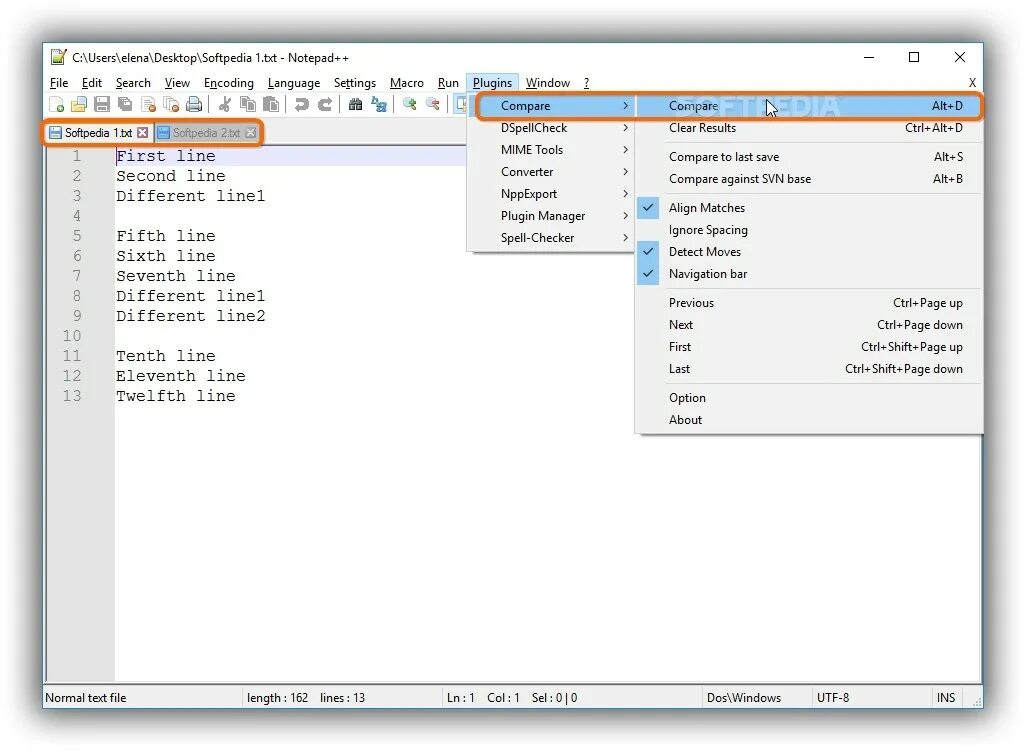
Task: Run Compare against SVN base
Action: [740, 179]
